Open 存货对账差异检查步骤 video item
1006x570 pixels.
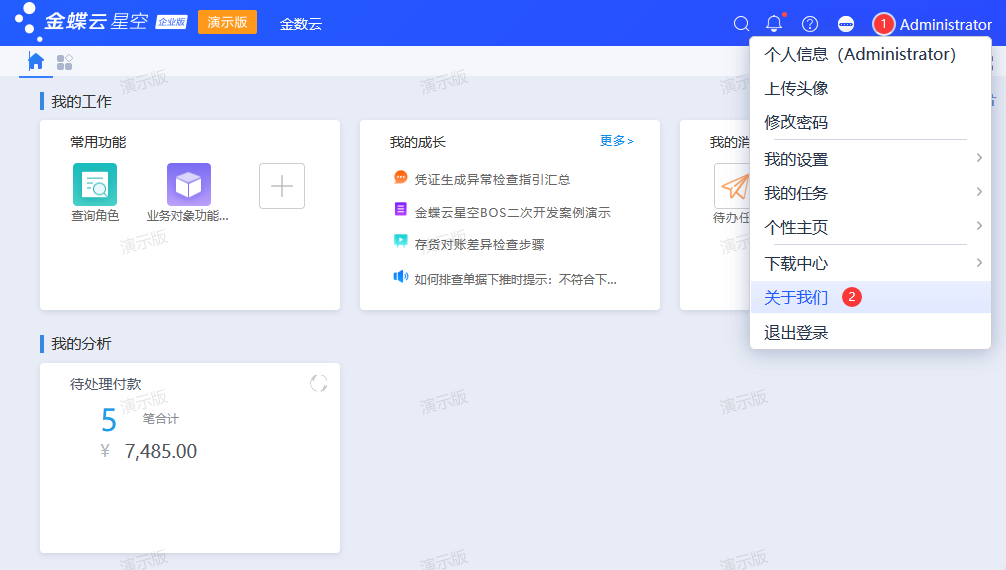(479, 245)
